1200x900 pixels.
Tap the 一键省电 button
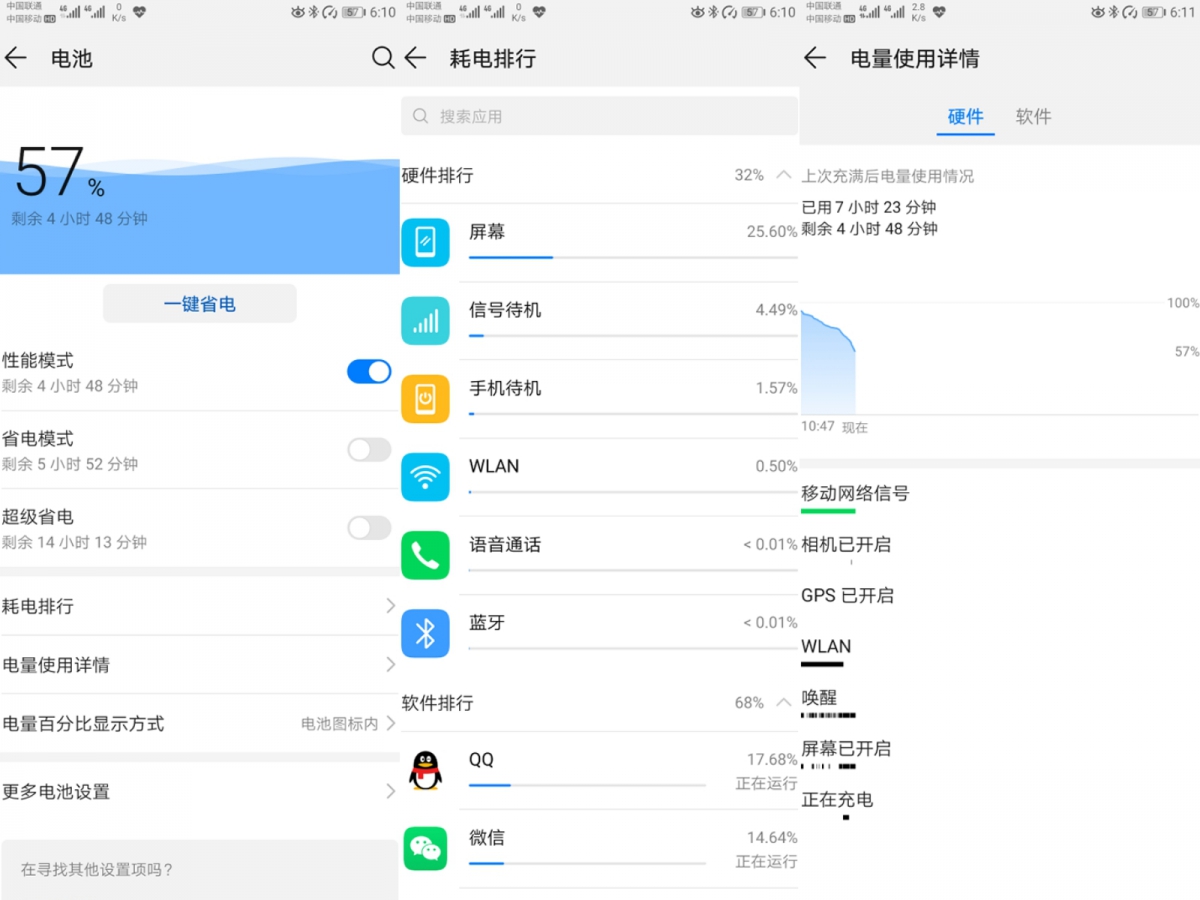pos(199,303)
